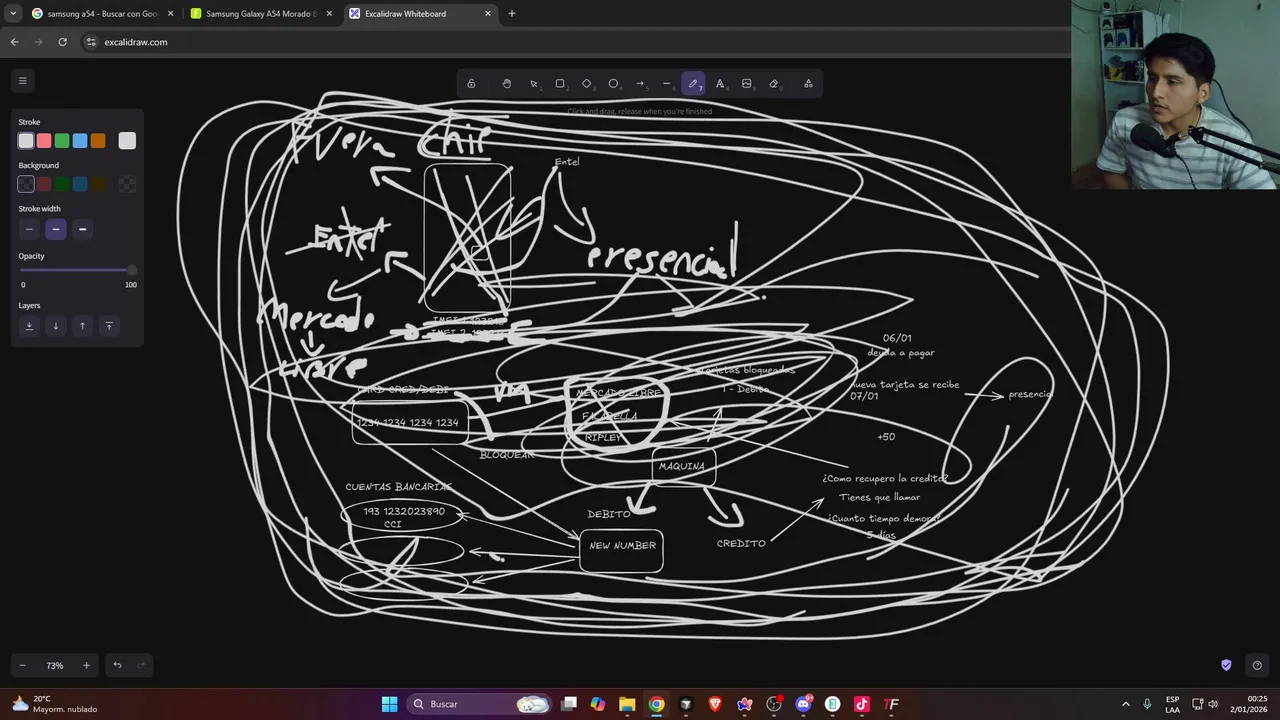Undo the last action
Viewport: 1280px width, 720px height.
coord(117,665)
